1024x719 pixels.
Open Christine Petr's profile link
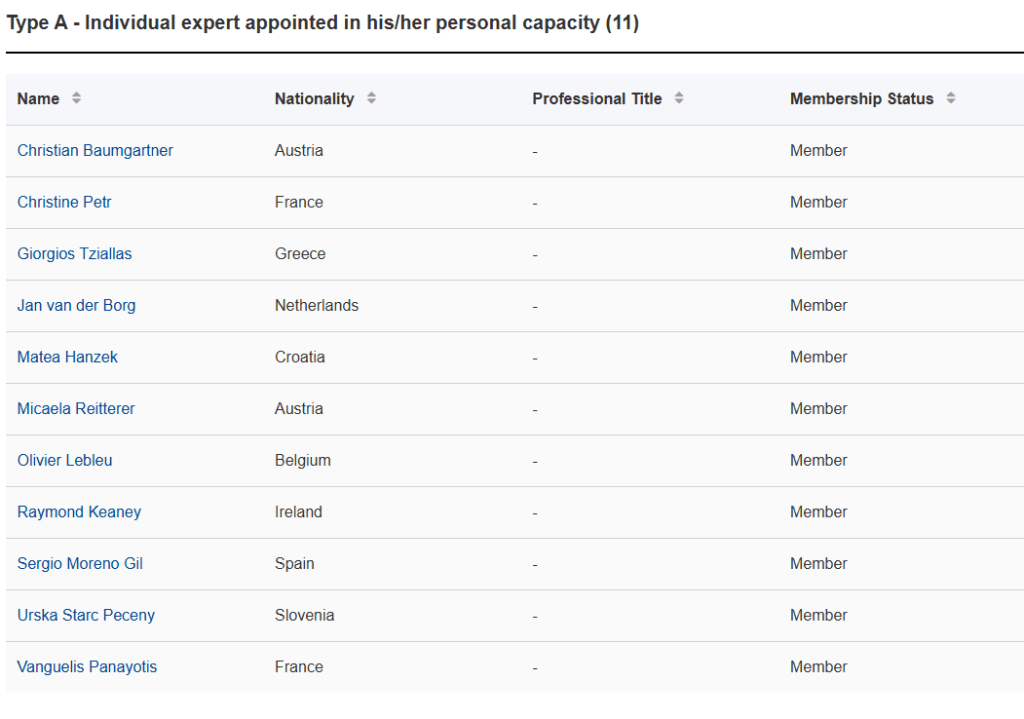pyautogui.click(x=64, y=202)
